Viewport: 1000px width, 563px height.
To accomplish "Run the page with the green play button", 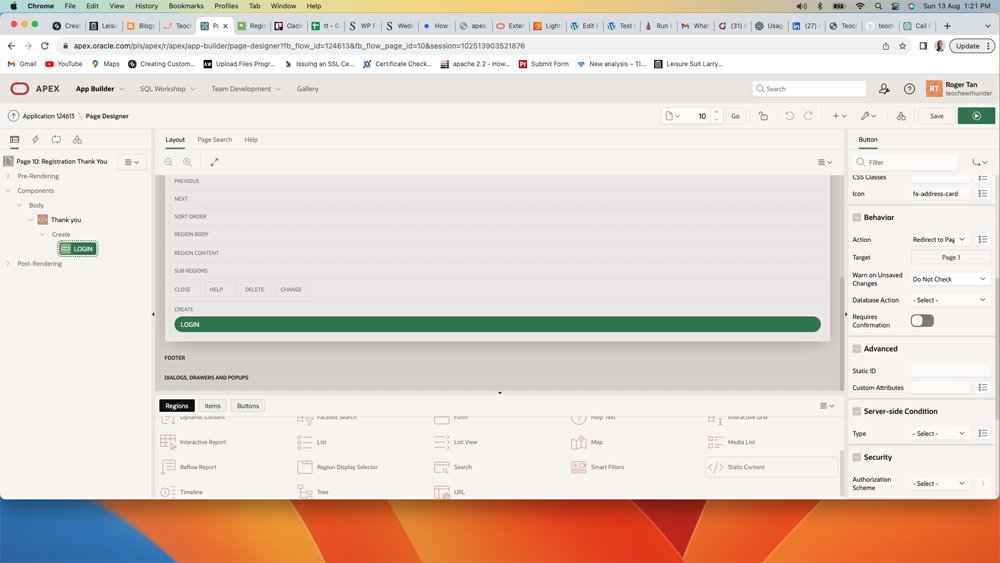I will coord(976,116).
